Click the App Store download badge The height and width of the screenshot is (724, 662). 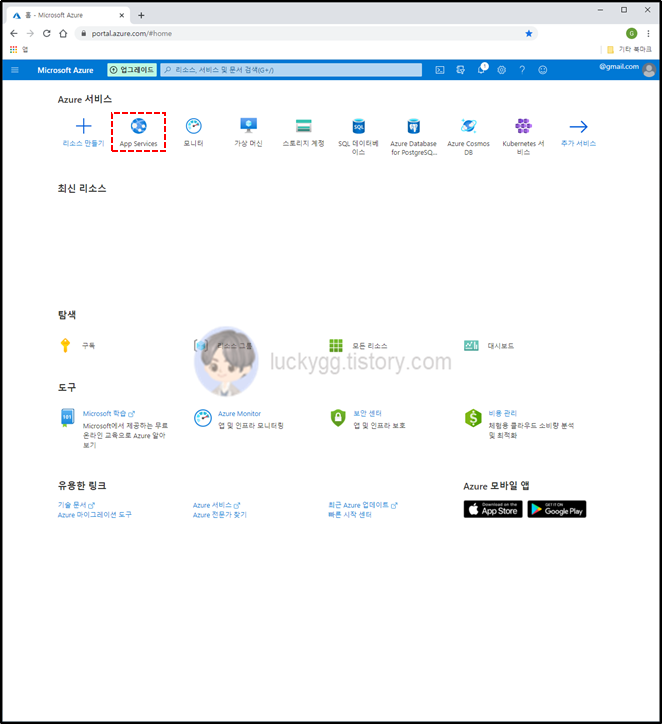(493, 509)
